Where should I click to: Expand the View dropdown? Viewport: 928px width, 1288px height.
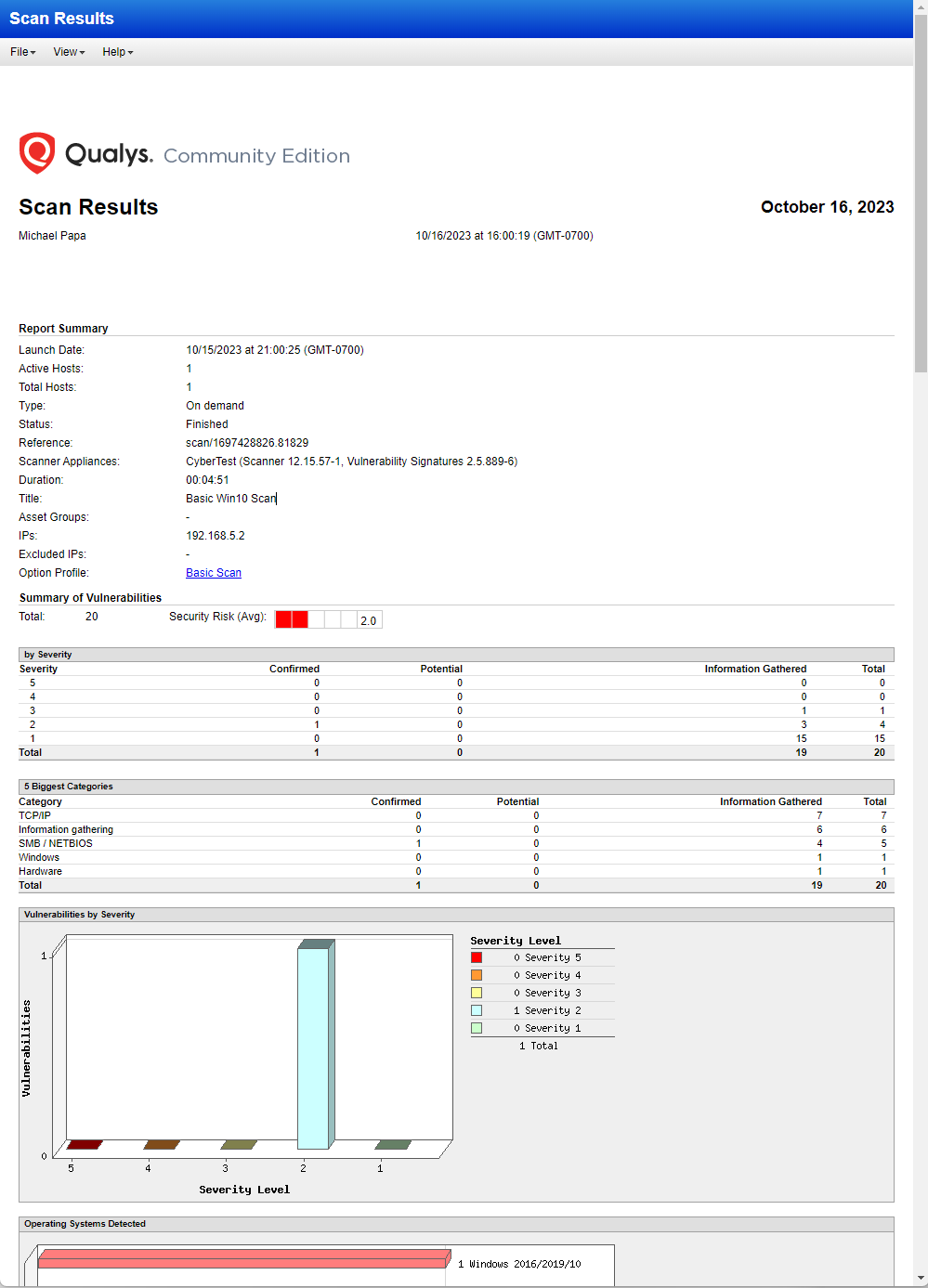68,52
